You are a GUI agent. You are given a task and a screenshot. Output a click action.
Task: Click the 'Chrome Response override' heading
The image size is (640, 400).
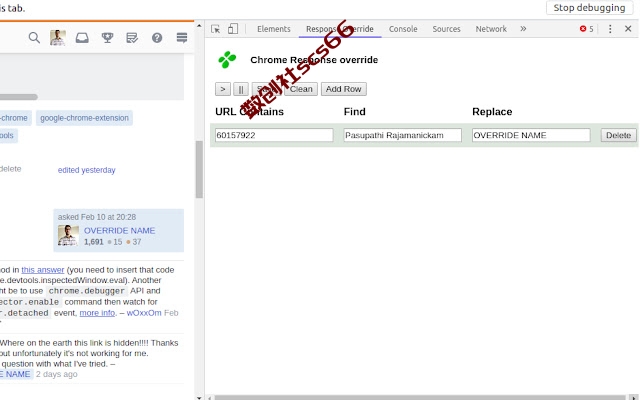pos(314,60)
